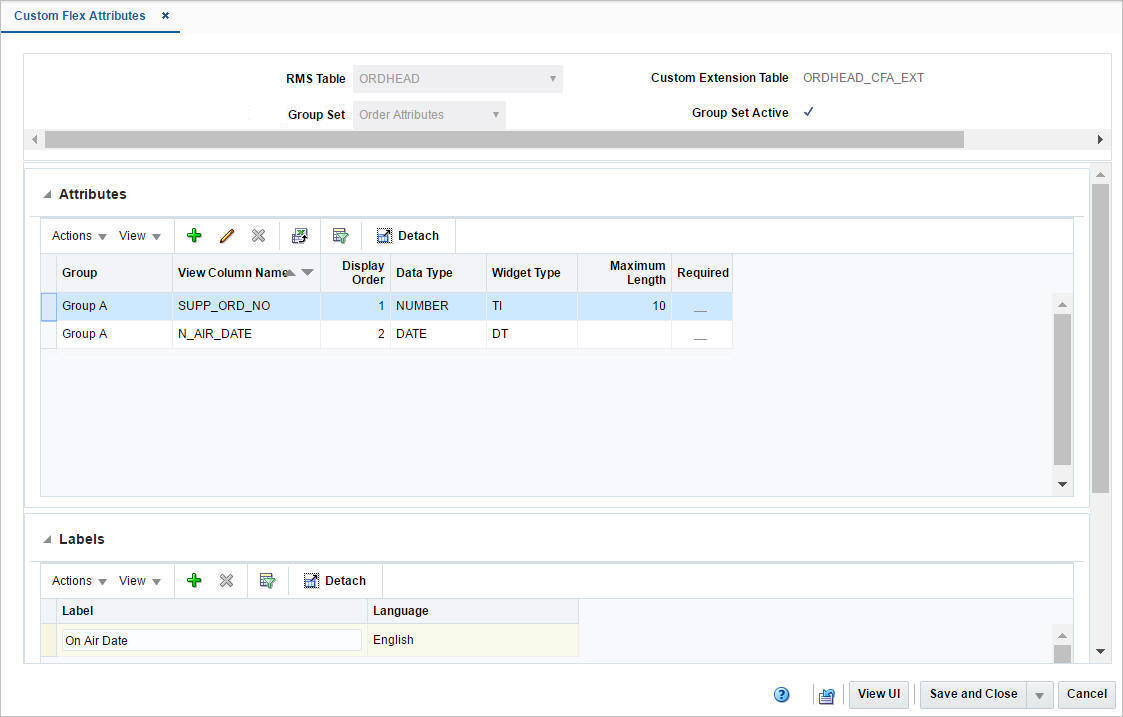The height and width of the screenshot is (717, 1123).
Task: Toggle the Group Set Active checkmark
Action: (809, 112)
